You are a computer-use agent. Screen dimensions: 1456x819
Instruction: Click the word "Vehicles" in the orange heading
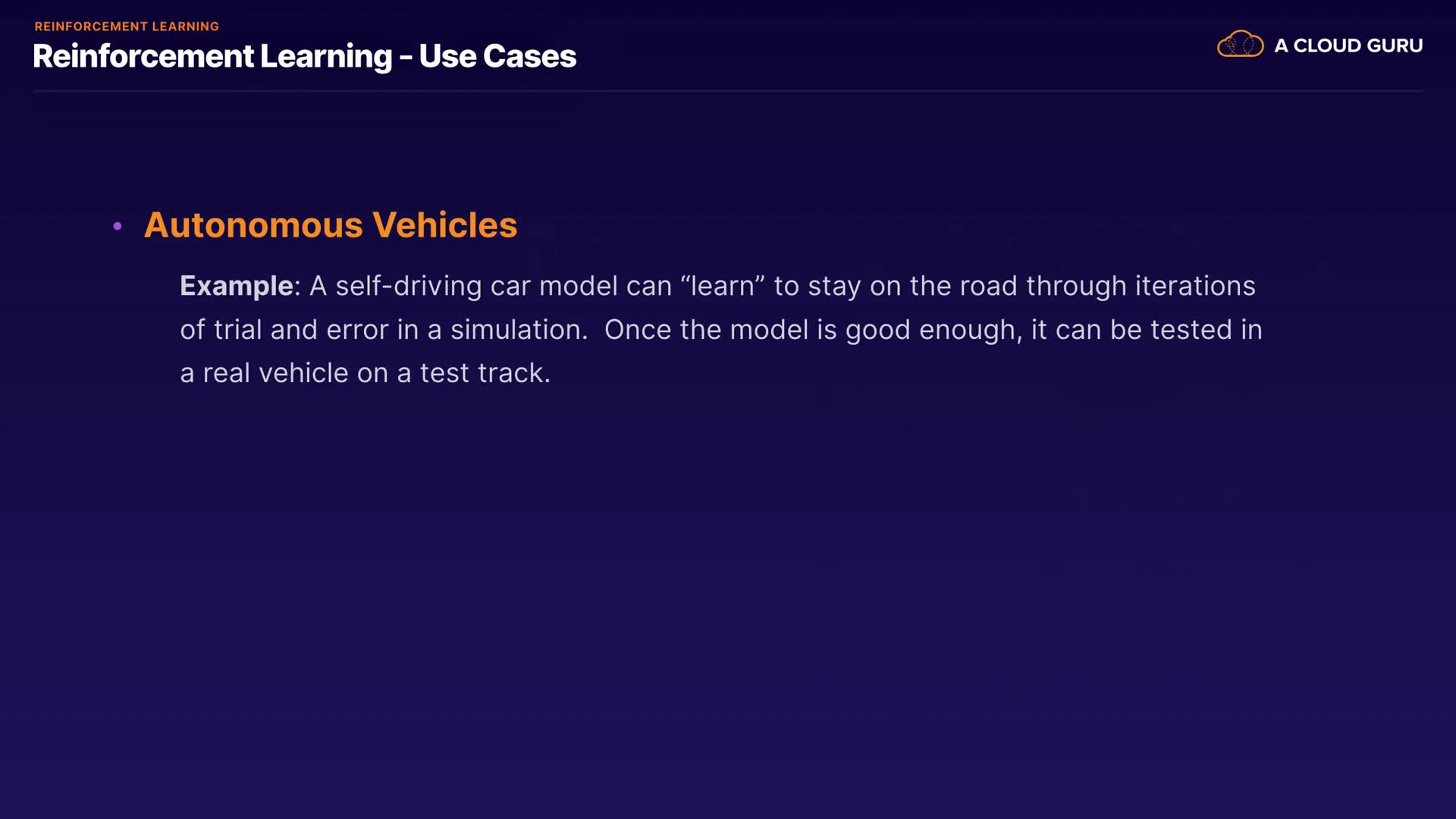pos(445,225)
